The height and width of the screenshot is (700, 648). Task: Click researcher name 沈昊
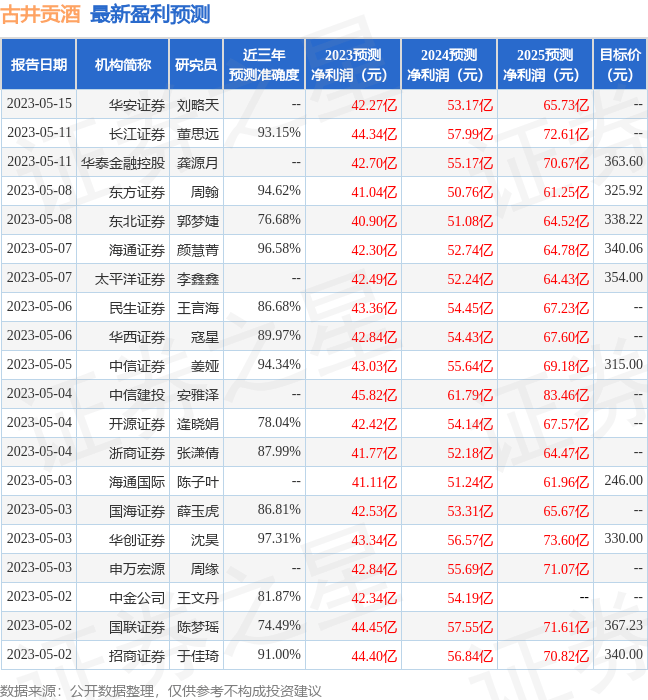(205, 540)
